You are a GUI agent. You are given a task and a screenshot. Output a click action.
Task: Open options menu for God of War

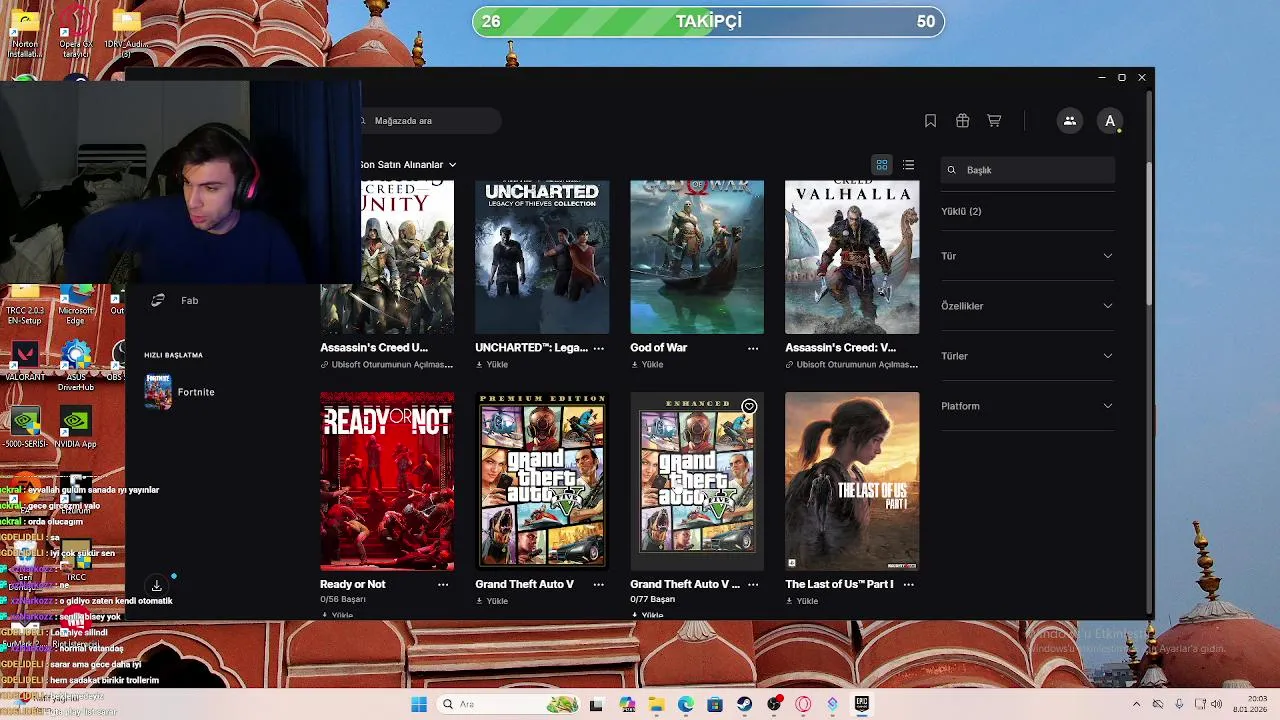click(x=753, y=348)
